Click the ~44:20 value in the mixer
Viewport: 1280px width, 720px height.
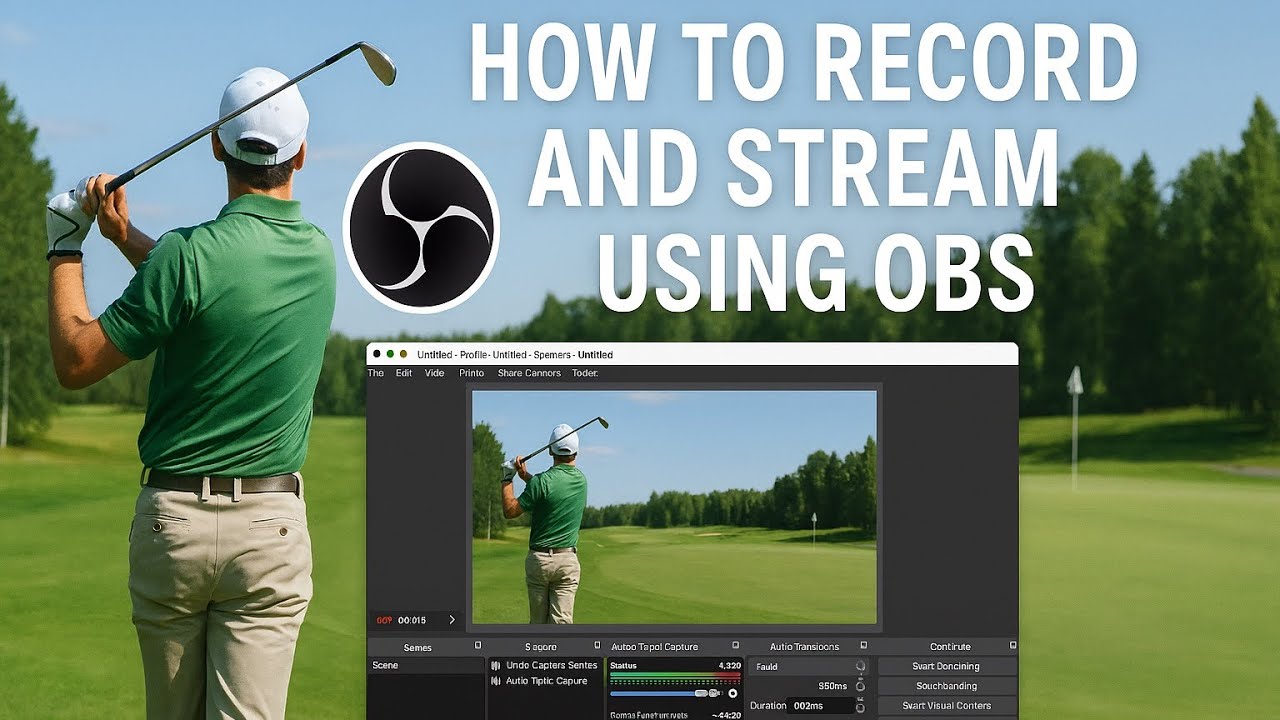(x=725, y=715)
